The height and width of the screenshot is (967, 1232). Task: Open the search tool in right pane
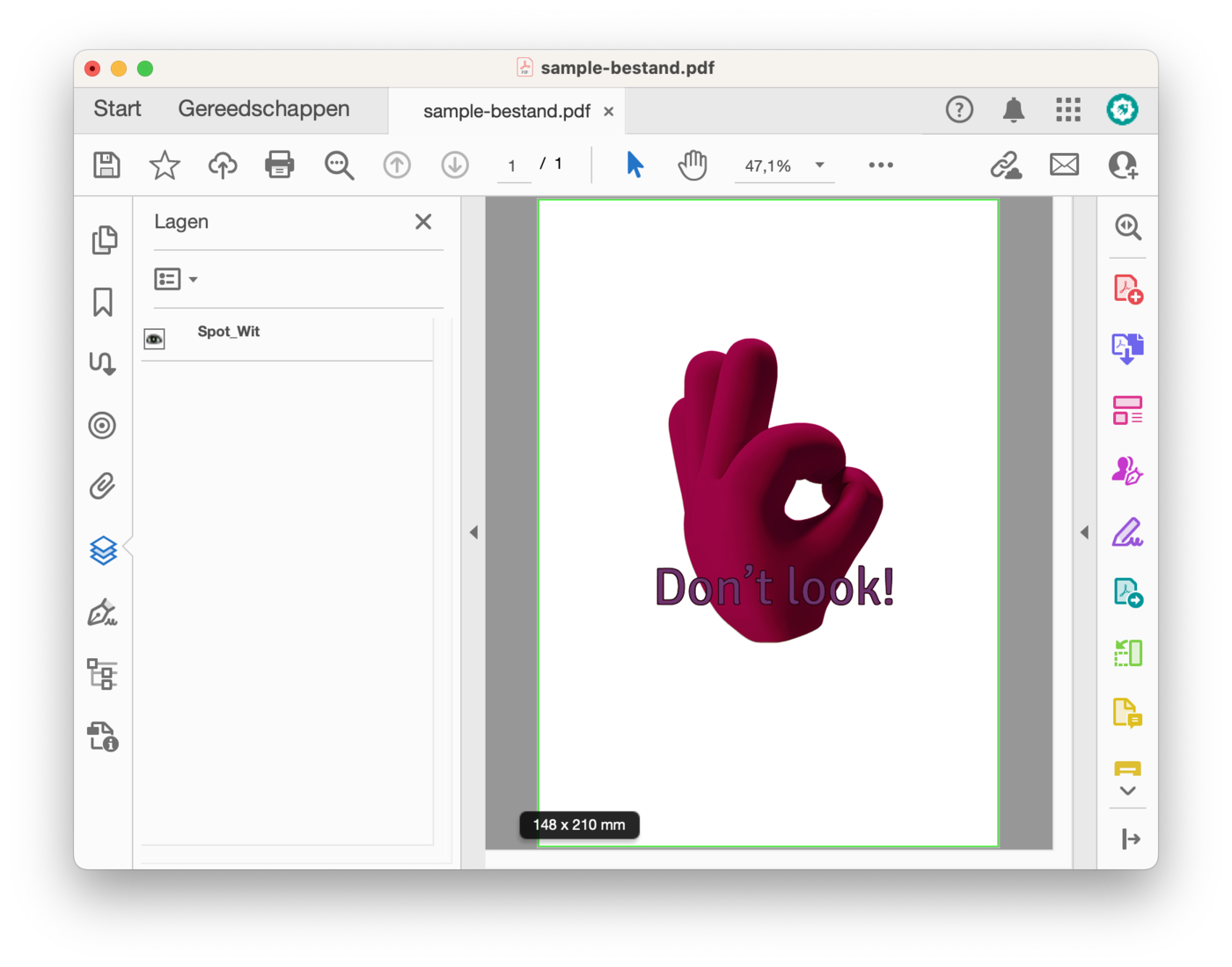coord(1128,227)
